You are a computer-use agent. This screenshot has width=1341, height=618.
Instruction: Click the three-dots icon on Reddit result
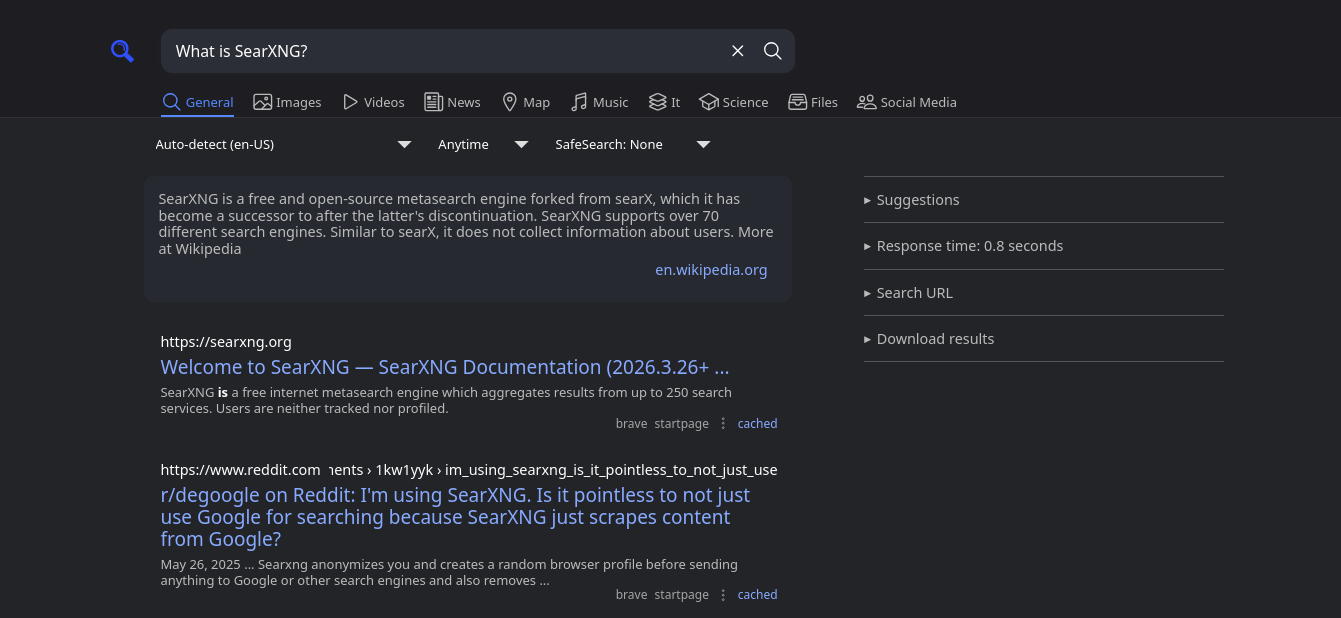point(723,595)
